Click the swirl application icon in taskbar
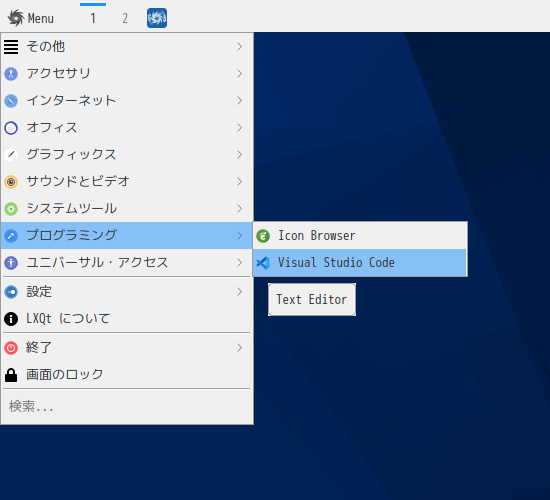This screenshot has width=550, height=500. pos(157,18)
